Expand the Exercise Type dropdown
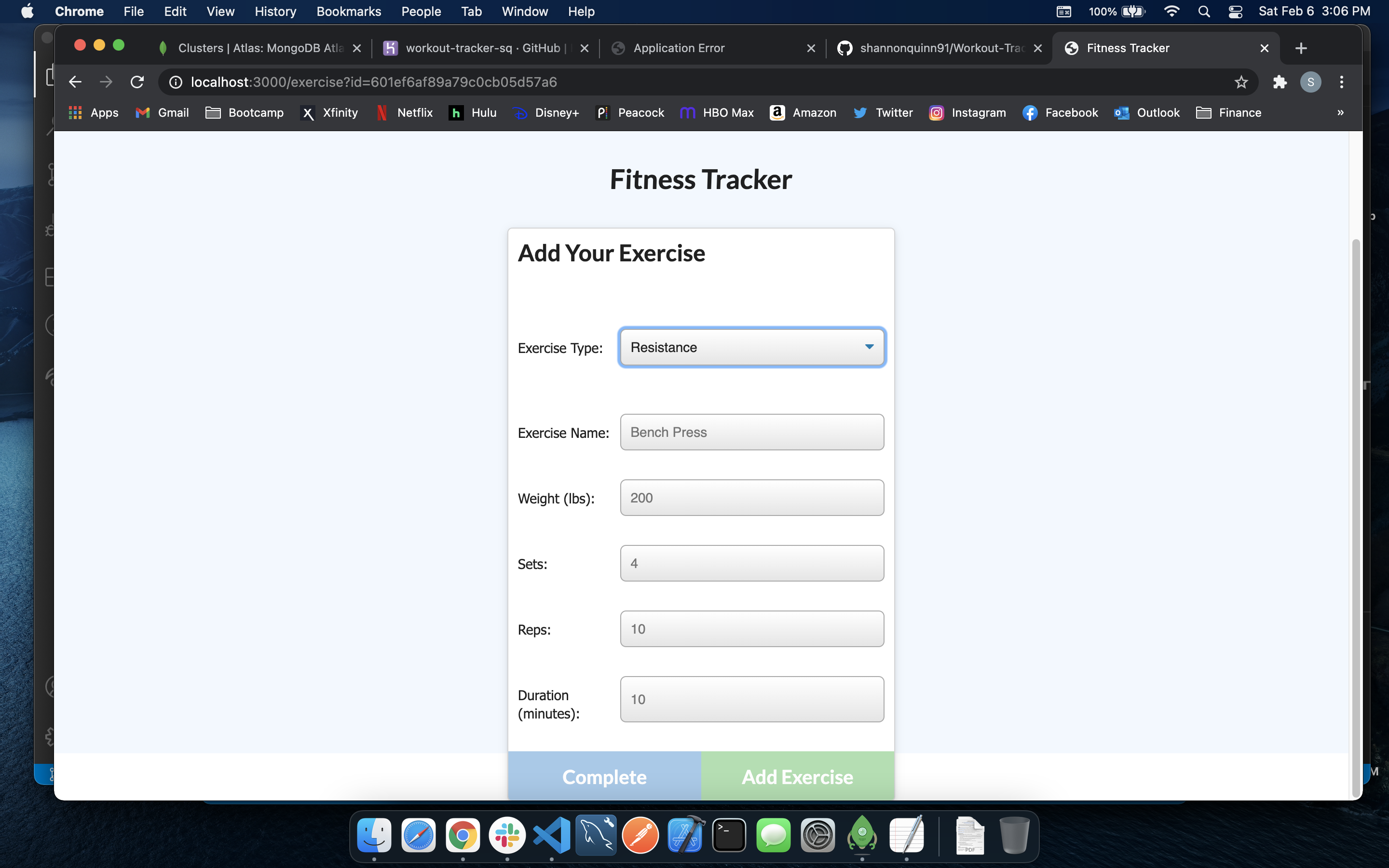Image resolution: width=1389 pixels, height=868 pixels. [x=752, y=347]
